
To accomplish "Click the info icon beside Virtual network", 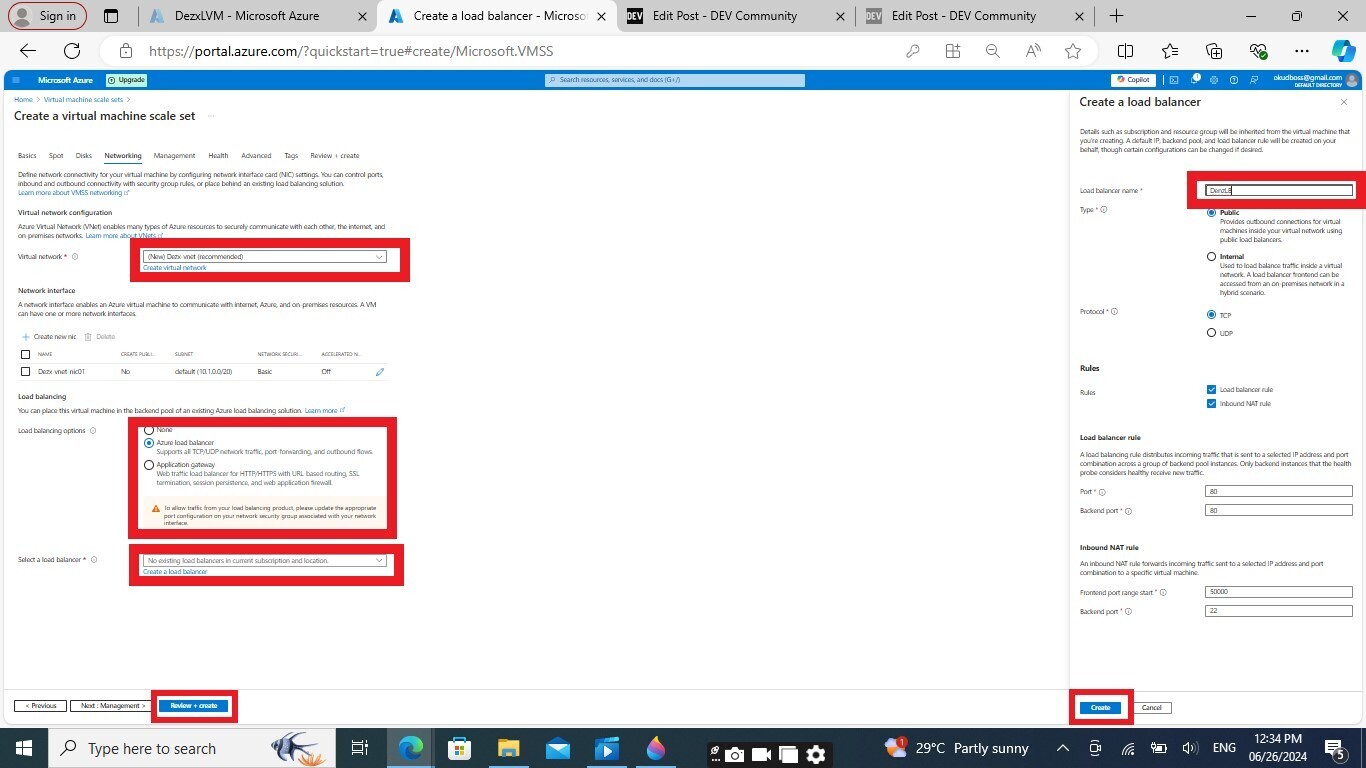I will (x=75, y=257).
